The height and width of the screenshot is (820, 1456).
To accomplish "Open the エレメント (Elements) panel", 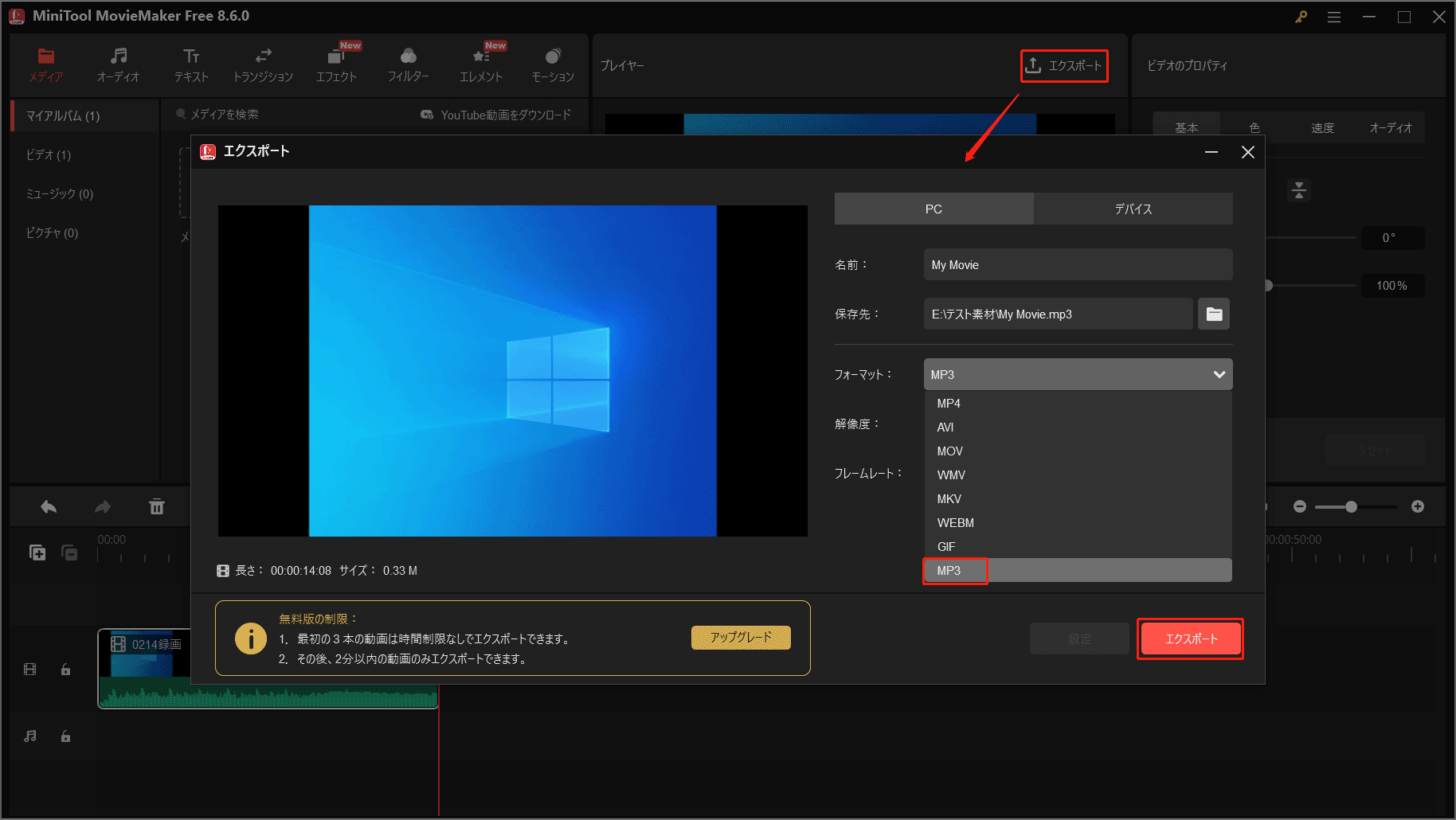I will (x=481, y=64).
